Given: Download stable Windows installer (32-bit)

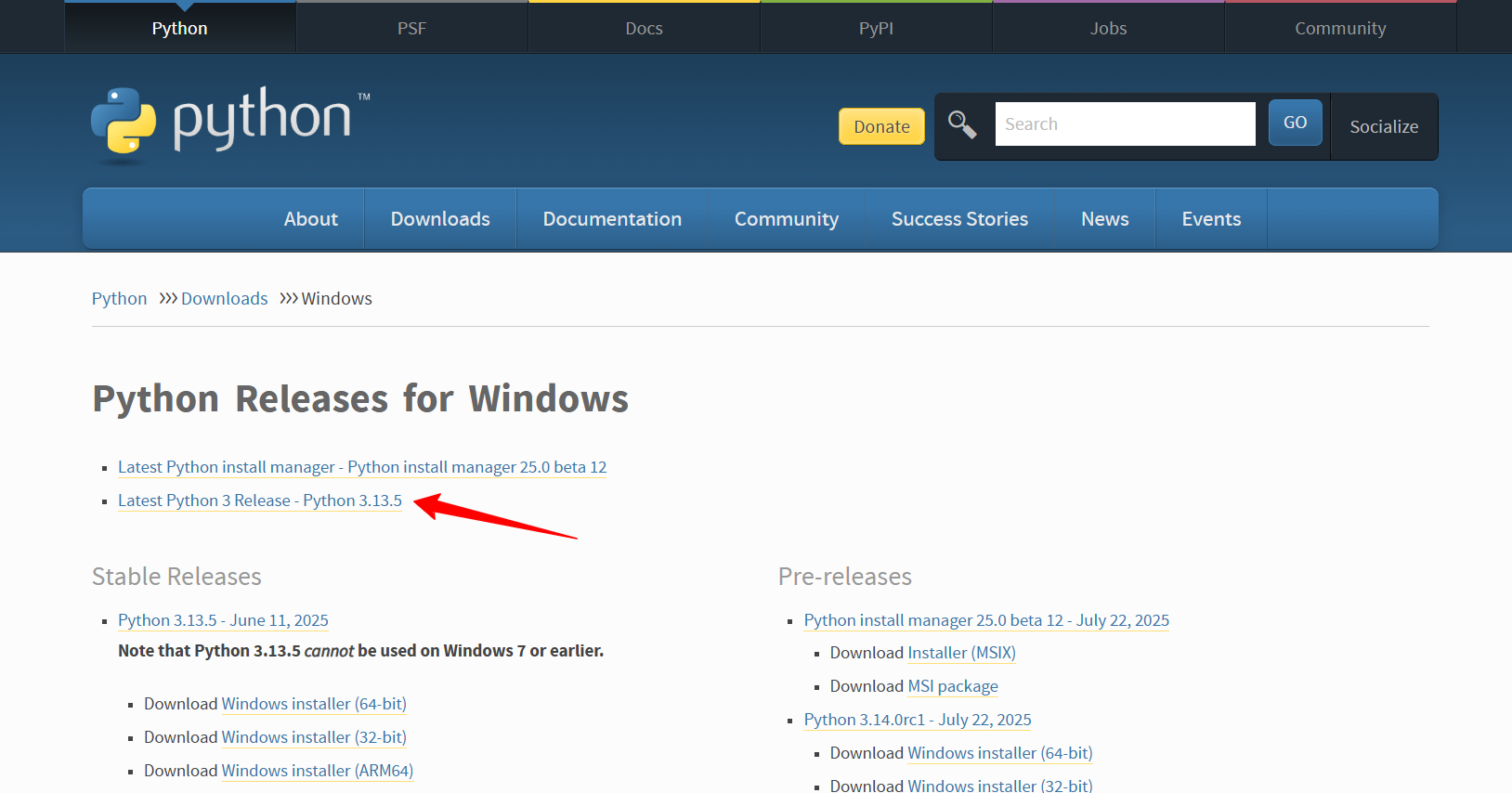Looking at the screenshot, I should pos(314,737).
